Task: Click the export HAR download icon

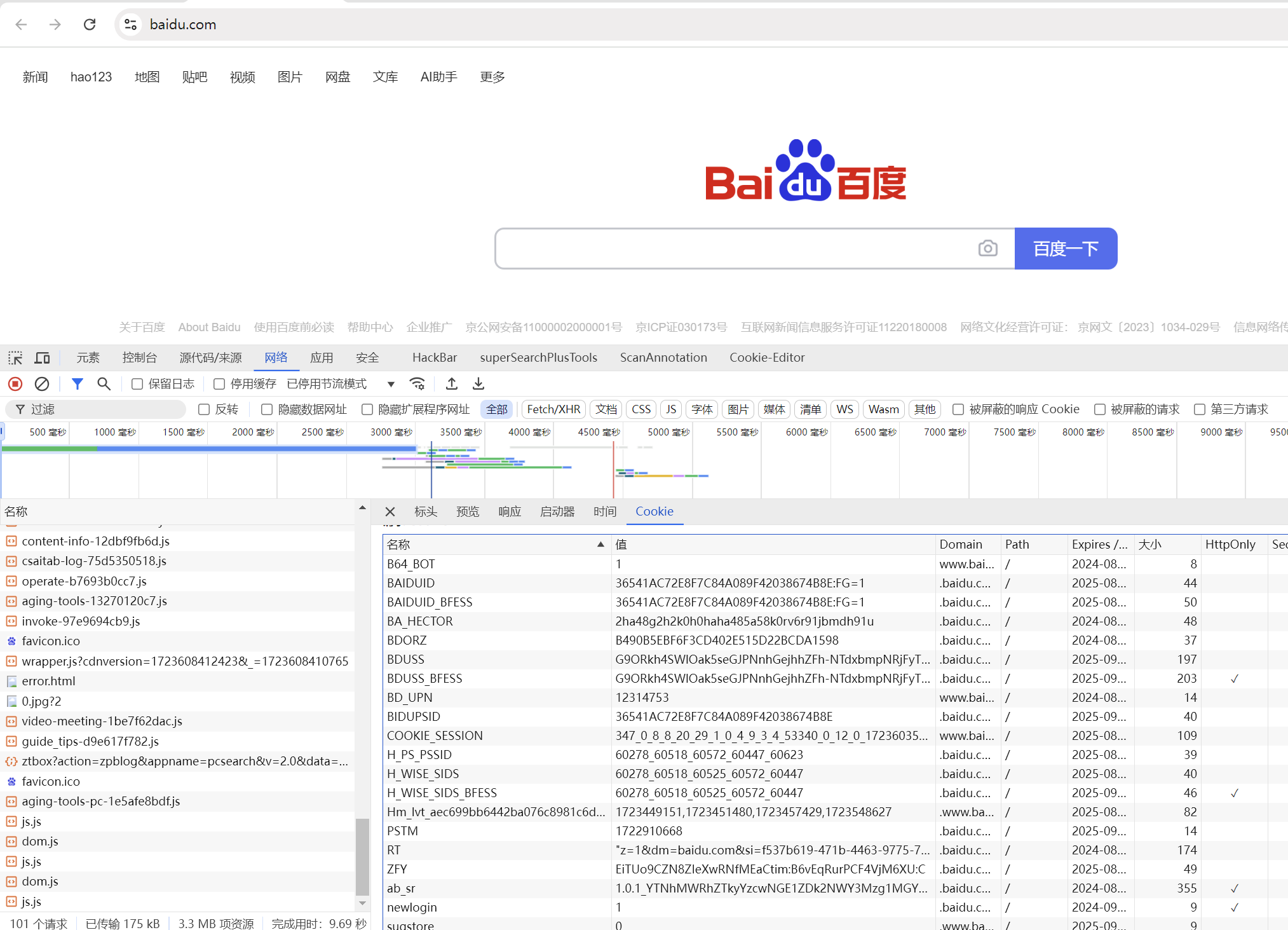Action: pyautogui.click(x=478, y=384)
